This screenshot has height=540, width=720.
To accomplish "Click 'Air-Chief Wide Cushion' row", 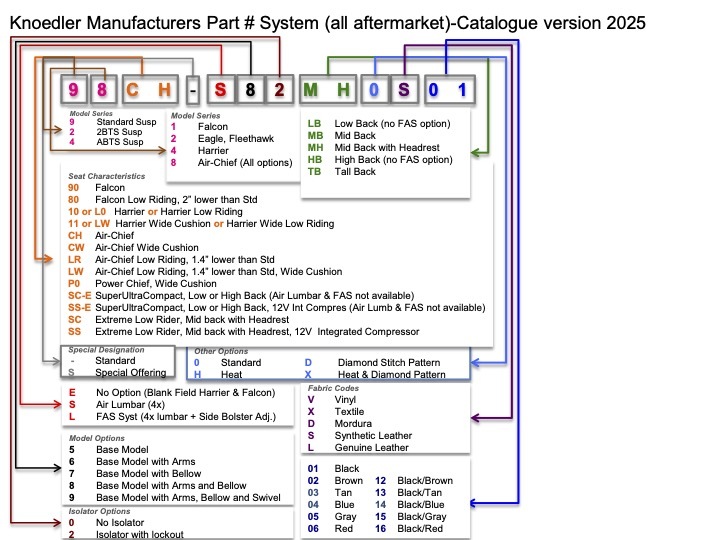I will [133, 248].
